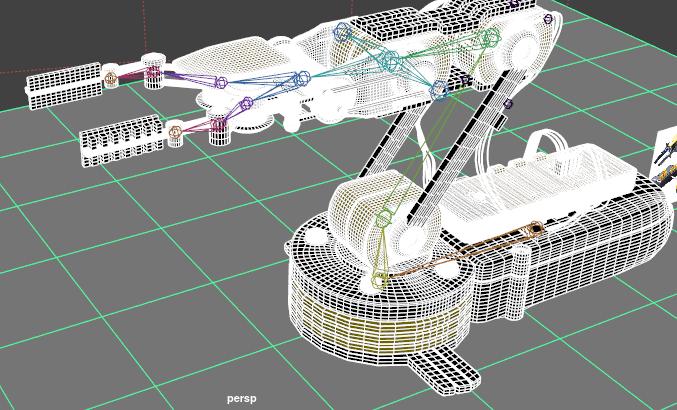Image resolution: width=677 pixels, height=410 pixels.
Task: Select blue joint atop the forearm
Action: click(x=342, y=32)
